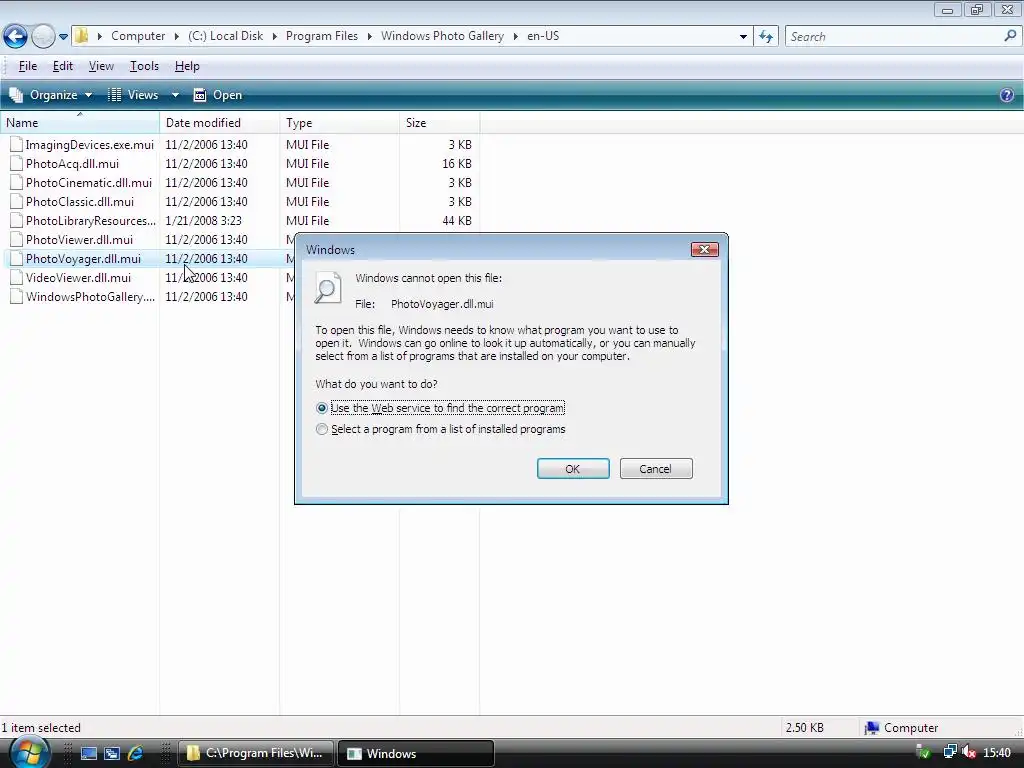Open the recent pages dropdown arrow
1024x768 pixels.
click(63, 37)
